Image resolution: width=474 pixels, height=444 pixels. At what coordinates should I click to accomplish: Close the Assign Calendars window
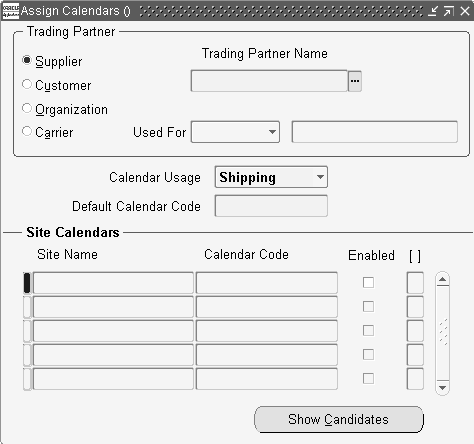[x=465, y=11]
